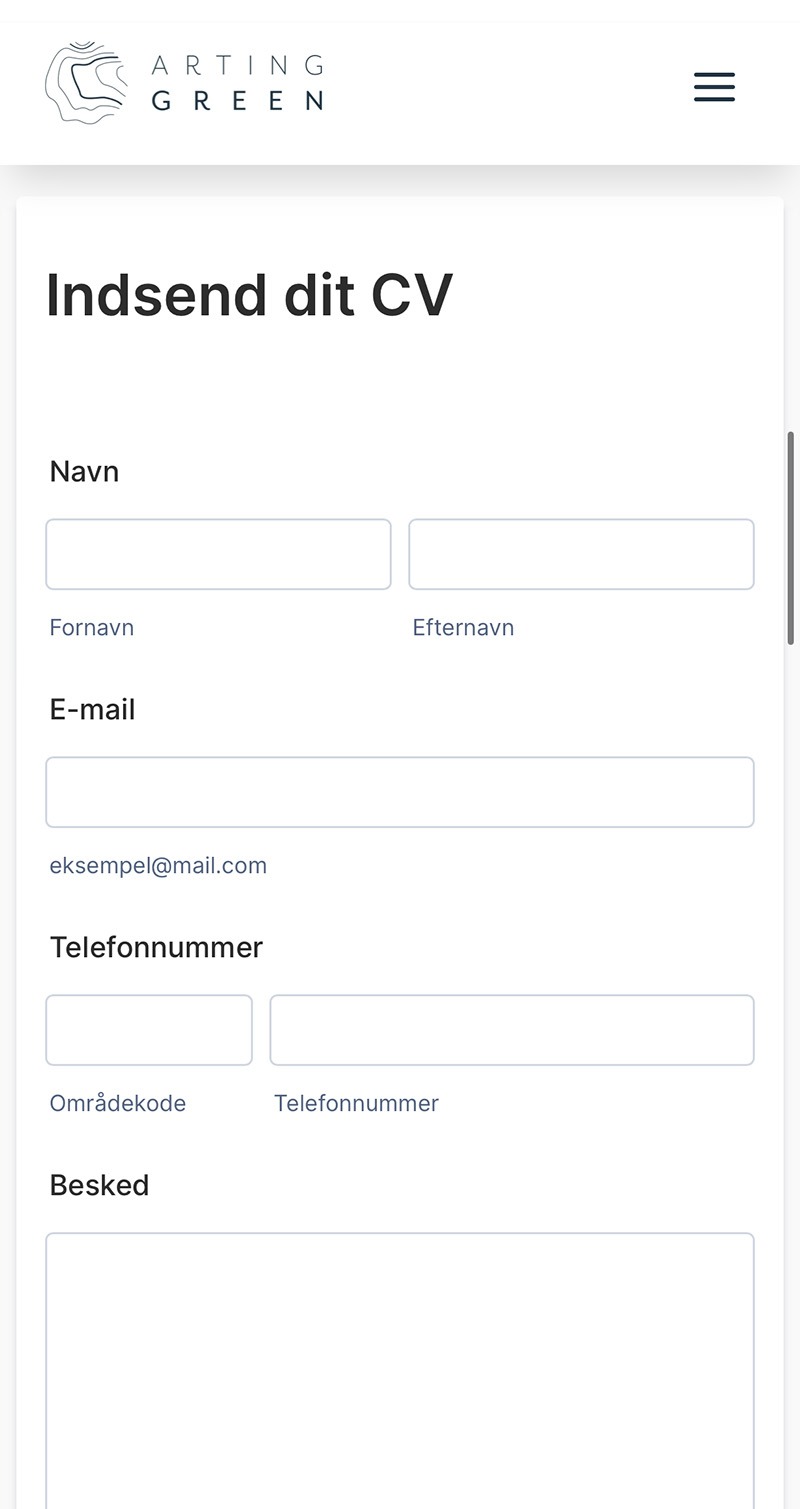Click the Arting Green contour logo icon
The width and height of the screenshot is (800, 1509).
pos(87,82)
